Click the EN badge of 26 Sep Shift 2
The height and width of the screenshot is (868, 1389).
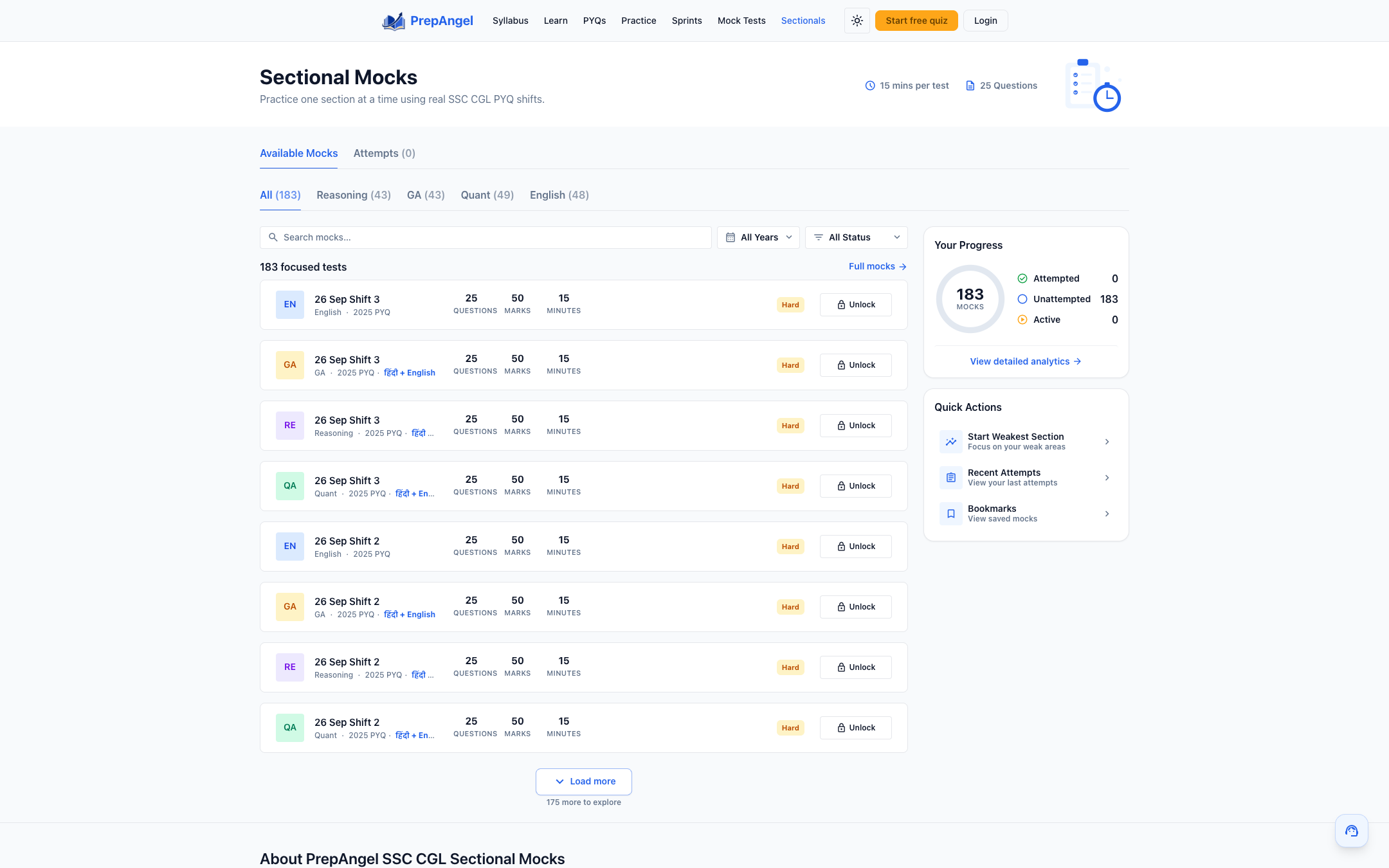coord(290,547)
